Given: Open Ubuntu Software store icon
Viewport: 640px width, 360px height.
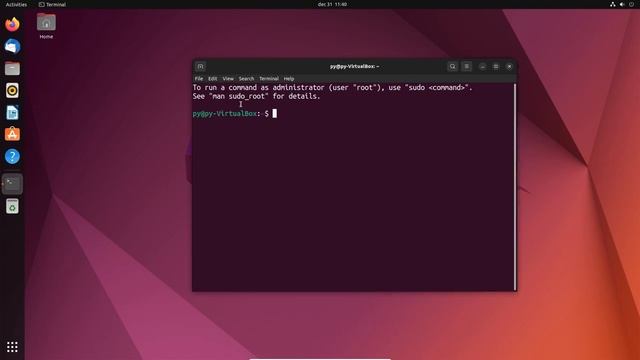Looking at the screenshot, I should pos(12,134).
